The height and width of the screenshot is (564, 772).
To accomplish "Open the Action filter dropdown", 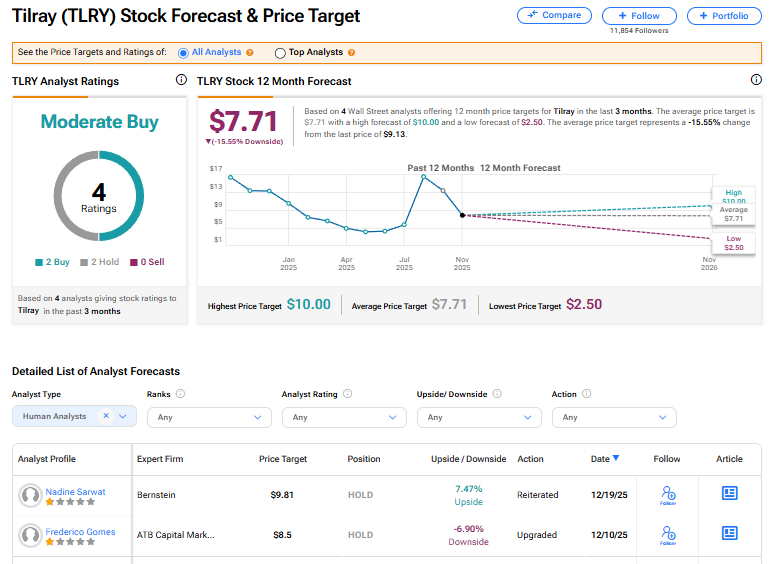I will click(x=613, y=417).
